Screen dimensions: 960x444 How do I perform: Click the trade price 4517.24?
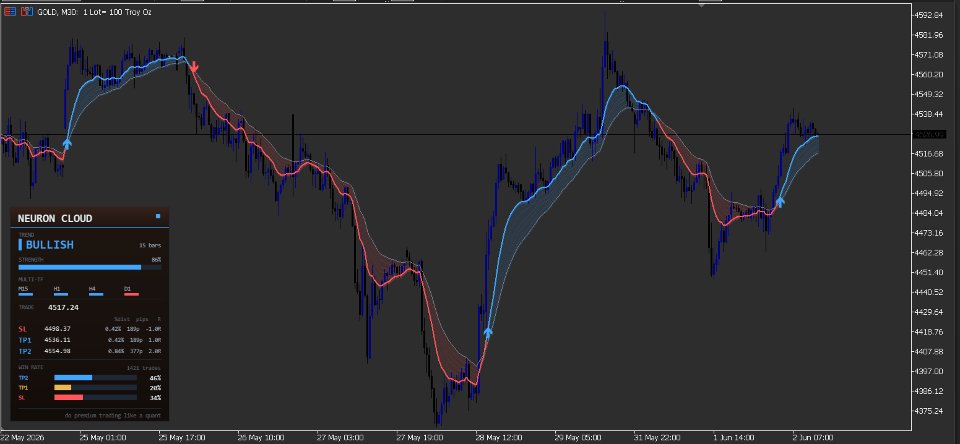tap(64, 307)
